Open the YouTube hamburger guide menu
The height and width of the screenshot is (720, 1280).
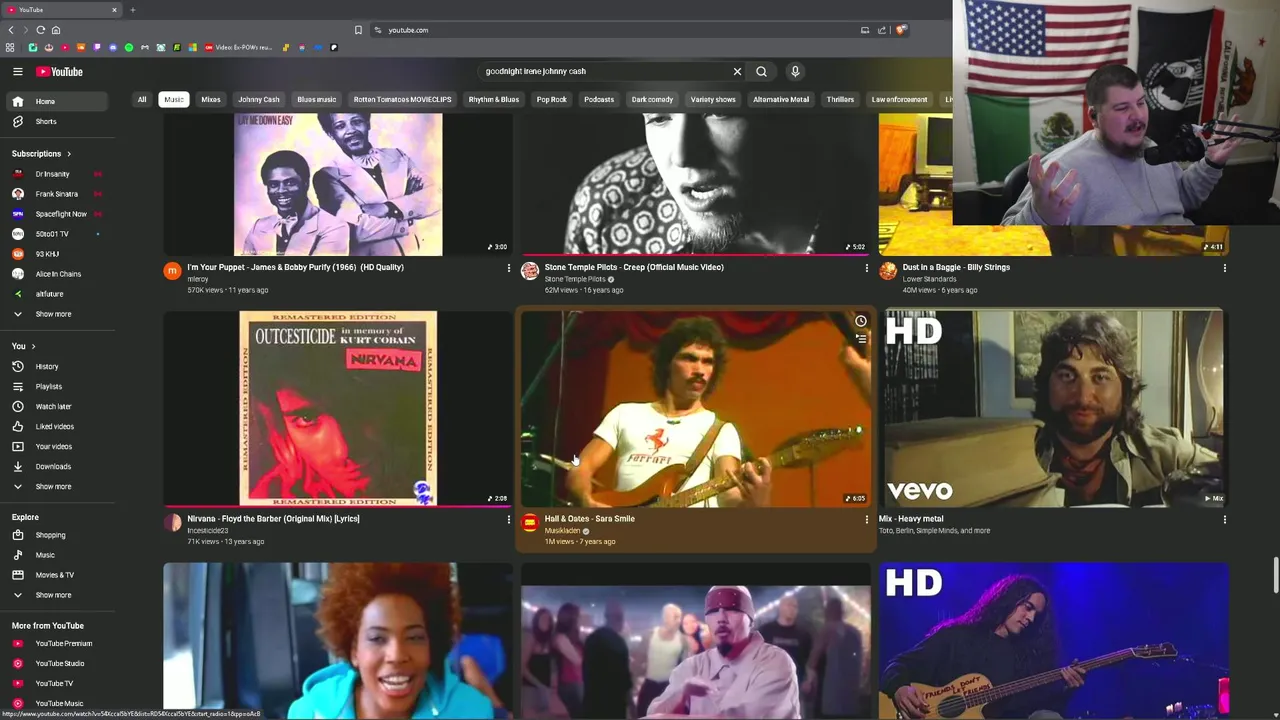point(17,72)
